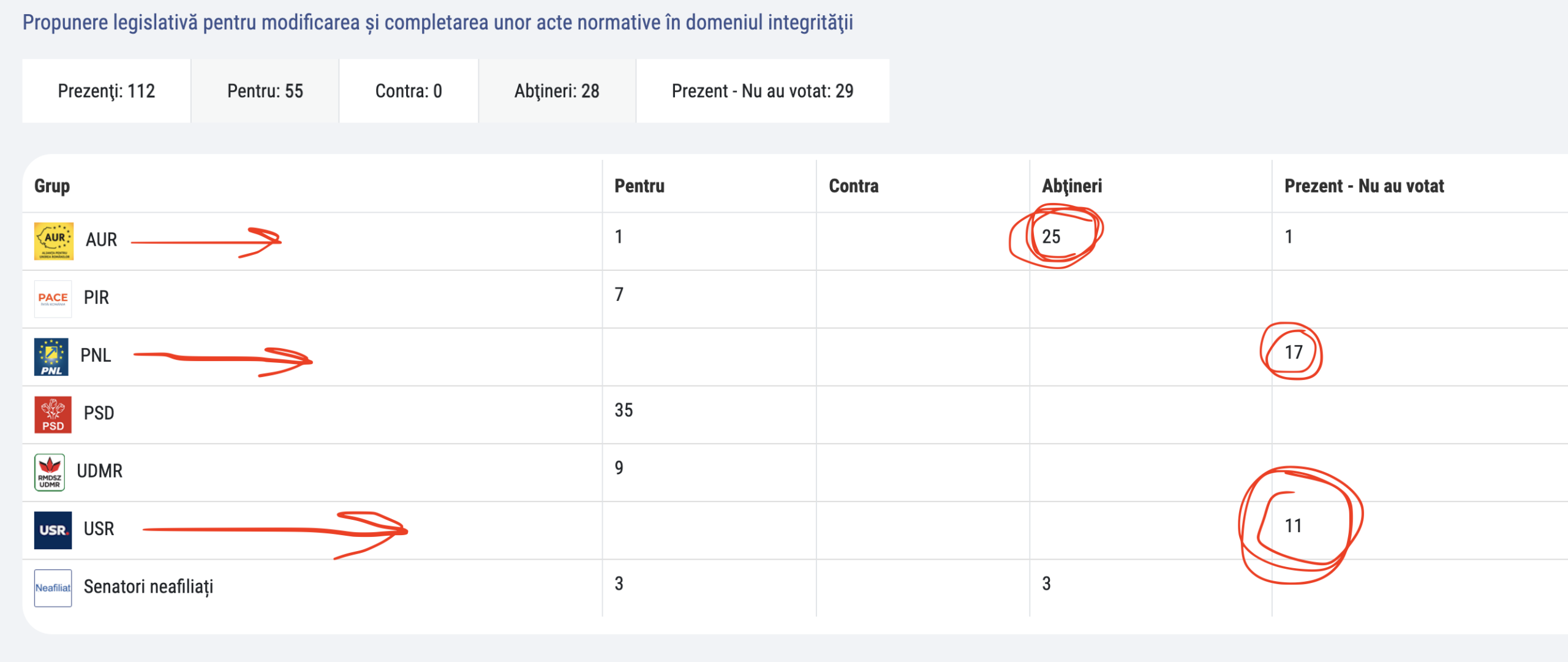This screenshot has height=662, width=1568.
Task: Click the AUR party logo icon
Action: pos(54,242)
